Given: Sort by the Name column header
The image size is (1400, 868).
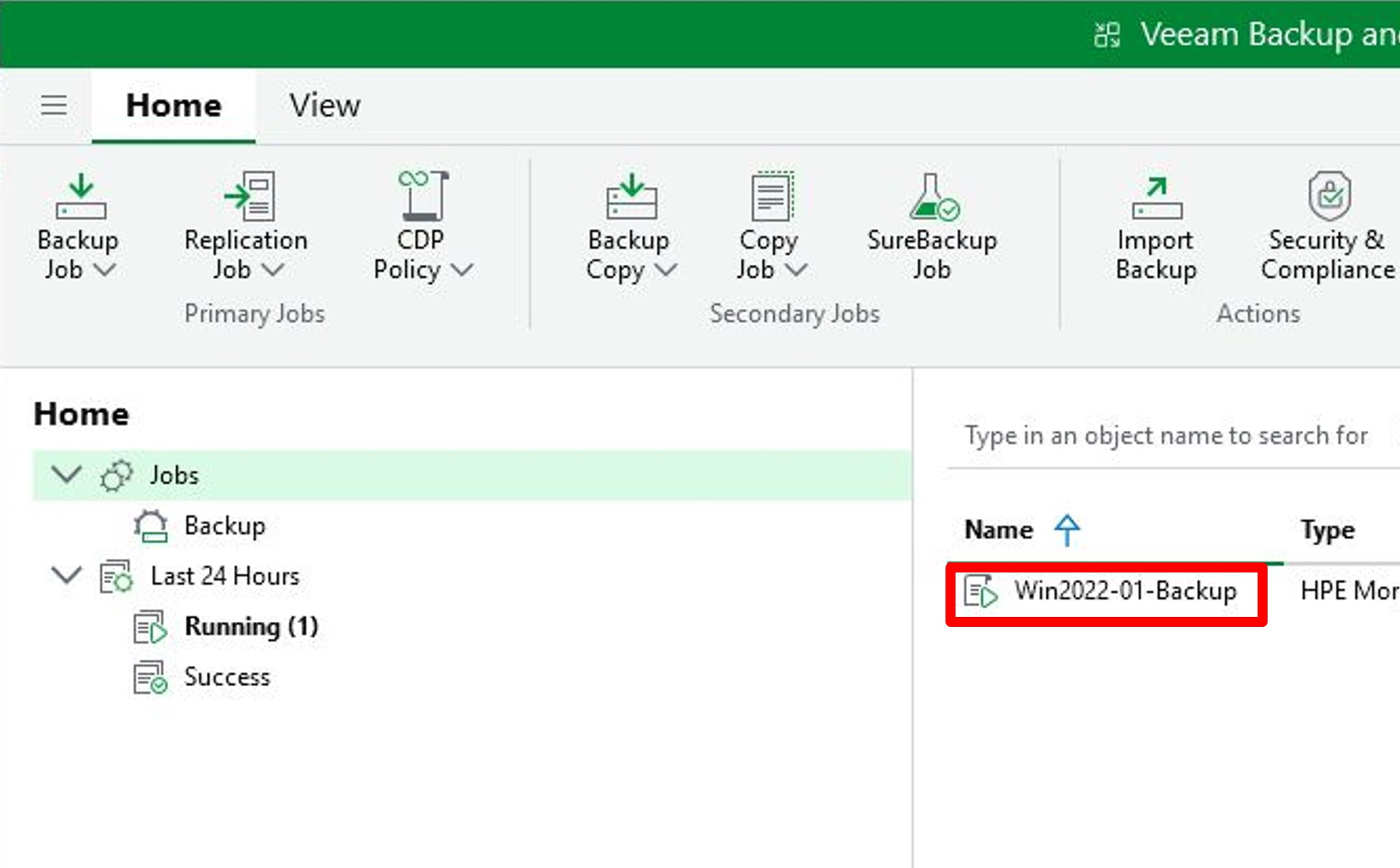Looking at the screenshot, I should (x=999, y=530).
